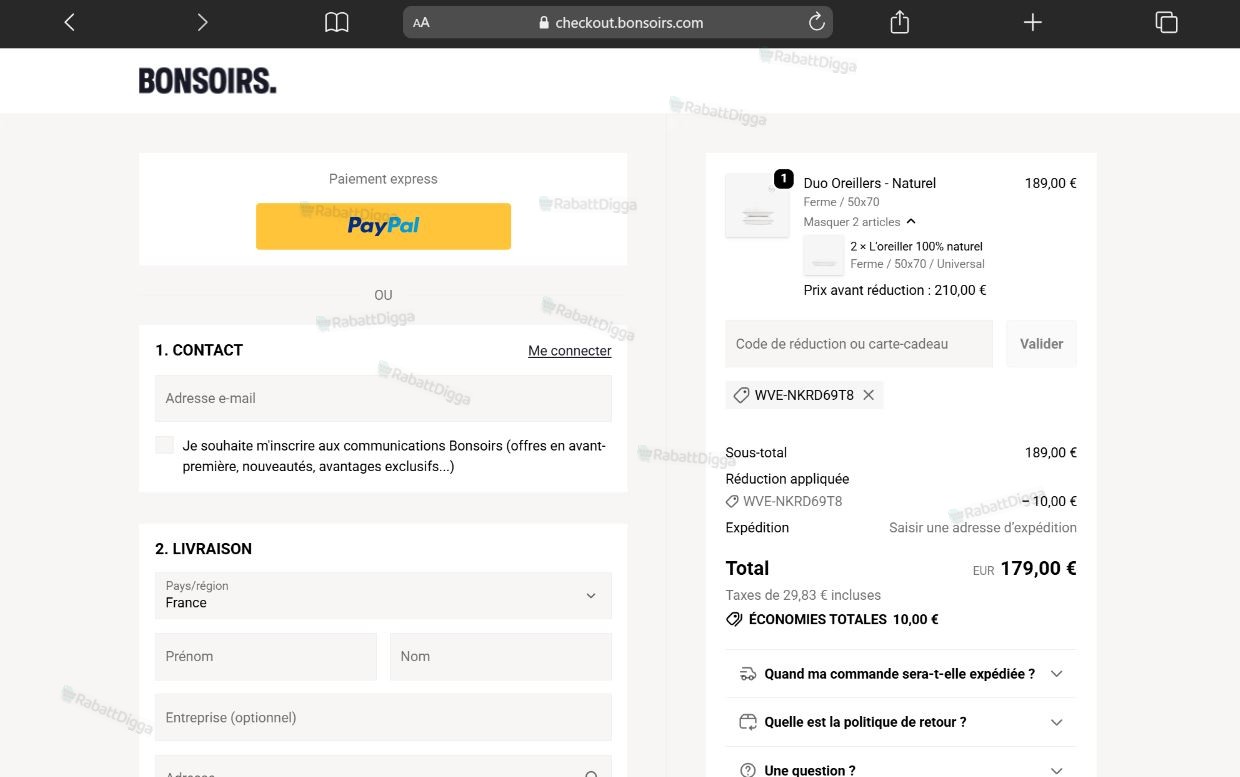This screenshot has height=777, width=1240.
Task: Click the Total amount 179,00 €
Action: point(1038,568)
